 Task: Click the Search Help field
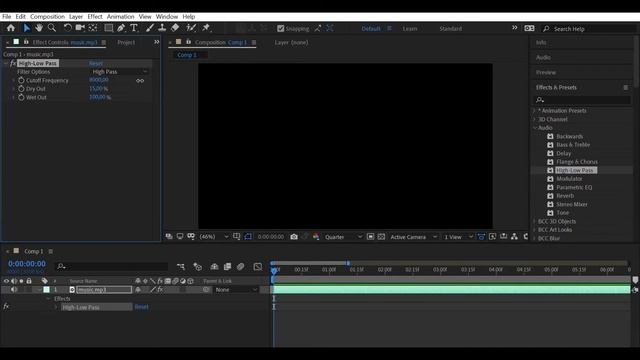click(x=589, y=29)
